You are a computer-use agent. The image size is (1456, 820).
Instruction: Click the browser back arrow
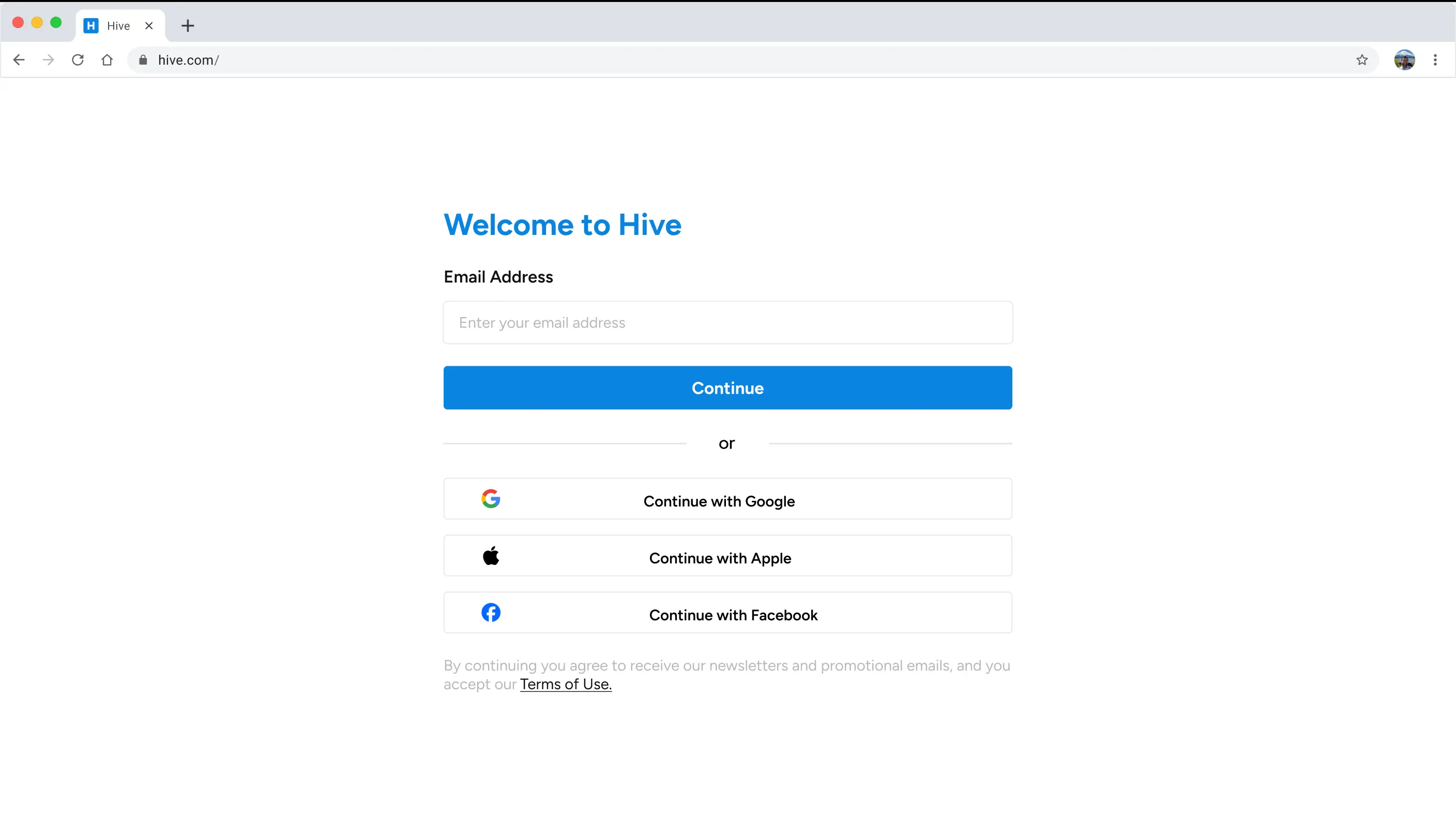[19, 60]
